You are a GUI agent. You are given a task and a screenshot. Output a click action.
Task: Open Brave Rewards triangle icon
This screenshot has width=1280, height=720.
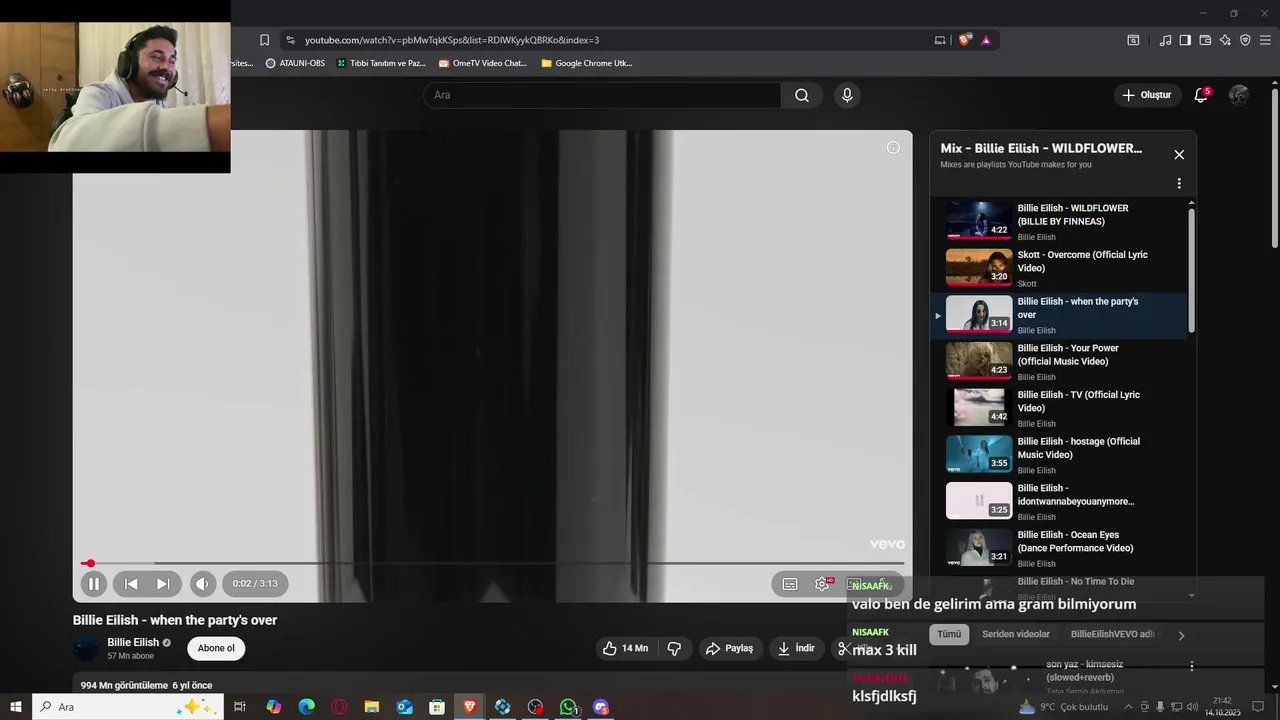click(986, 40)
